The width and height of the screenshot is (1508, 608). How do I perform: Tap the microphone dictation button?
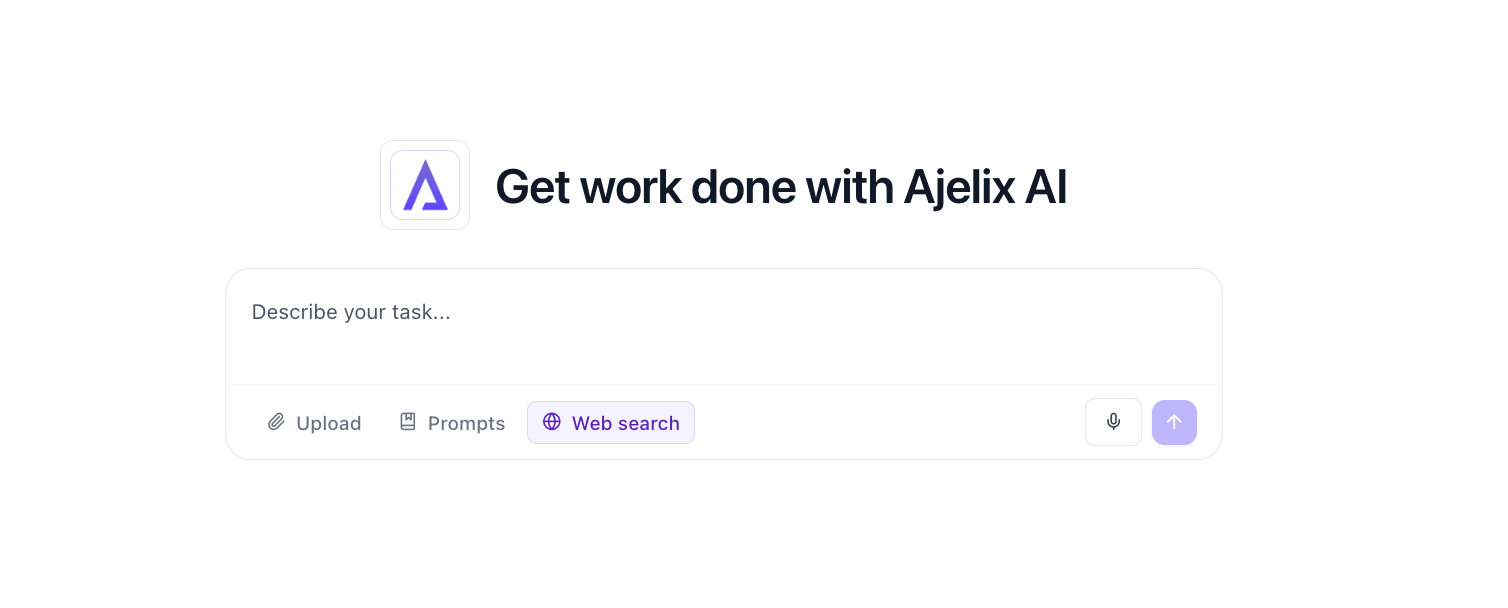1113,422
